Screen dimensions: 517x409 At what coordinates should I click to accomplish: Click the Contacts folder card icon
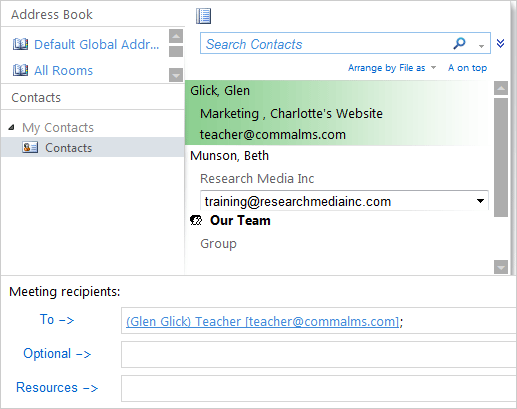click(x=30, y=147)
